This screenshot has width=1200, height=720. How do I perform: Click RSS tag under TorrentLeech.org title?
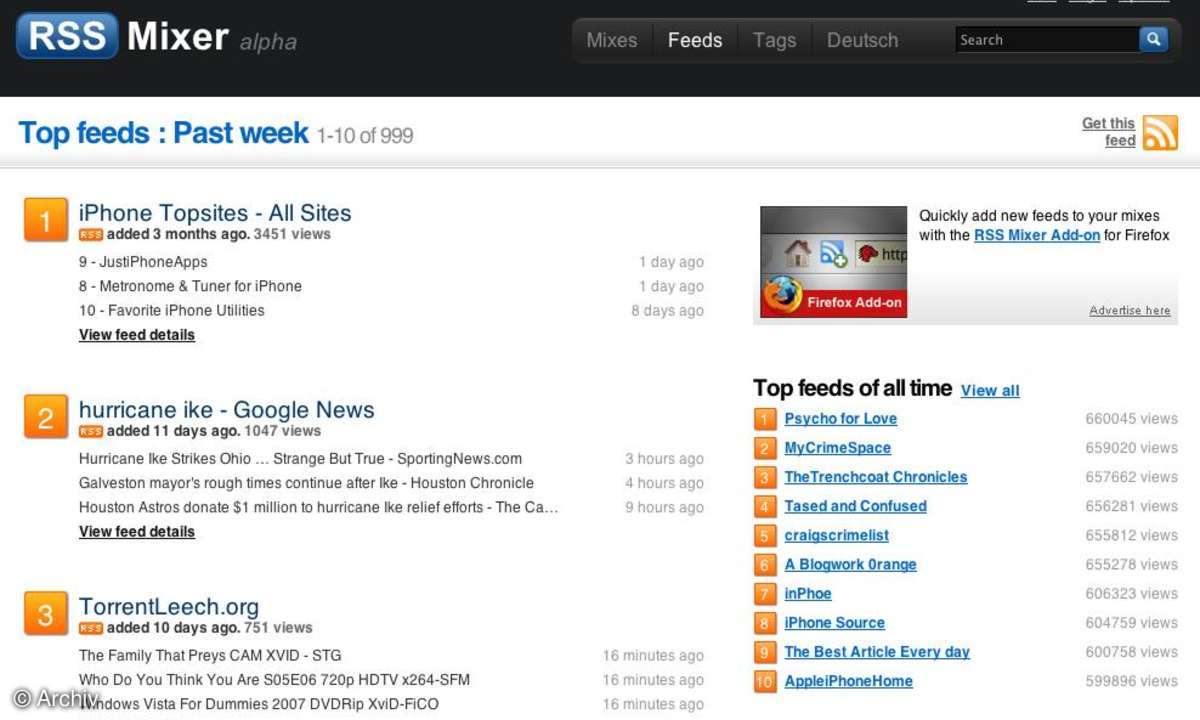click(91, 629)
